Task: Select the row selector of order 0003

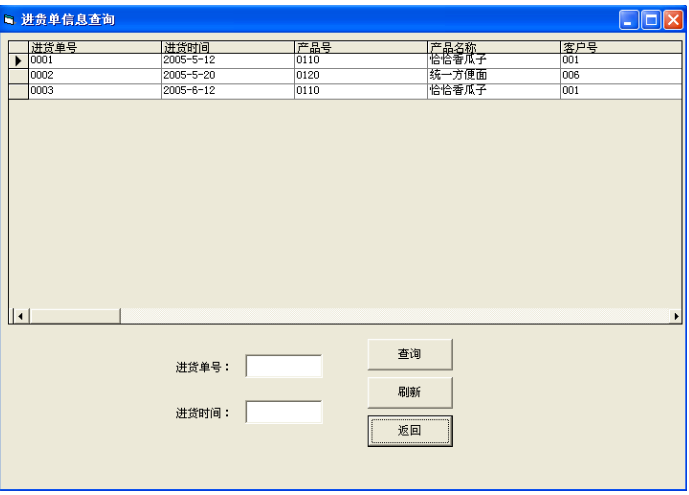Action: (18, 91)
